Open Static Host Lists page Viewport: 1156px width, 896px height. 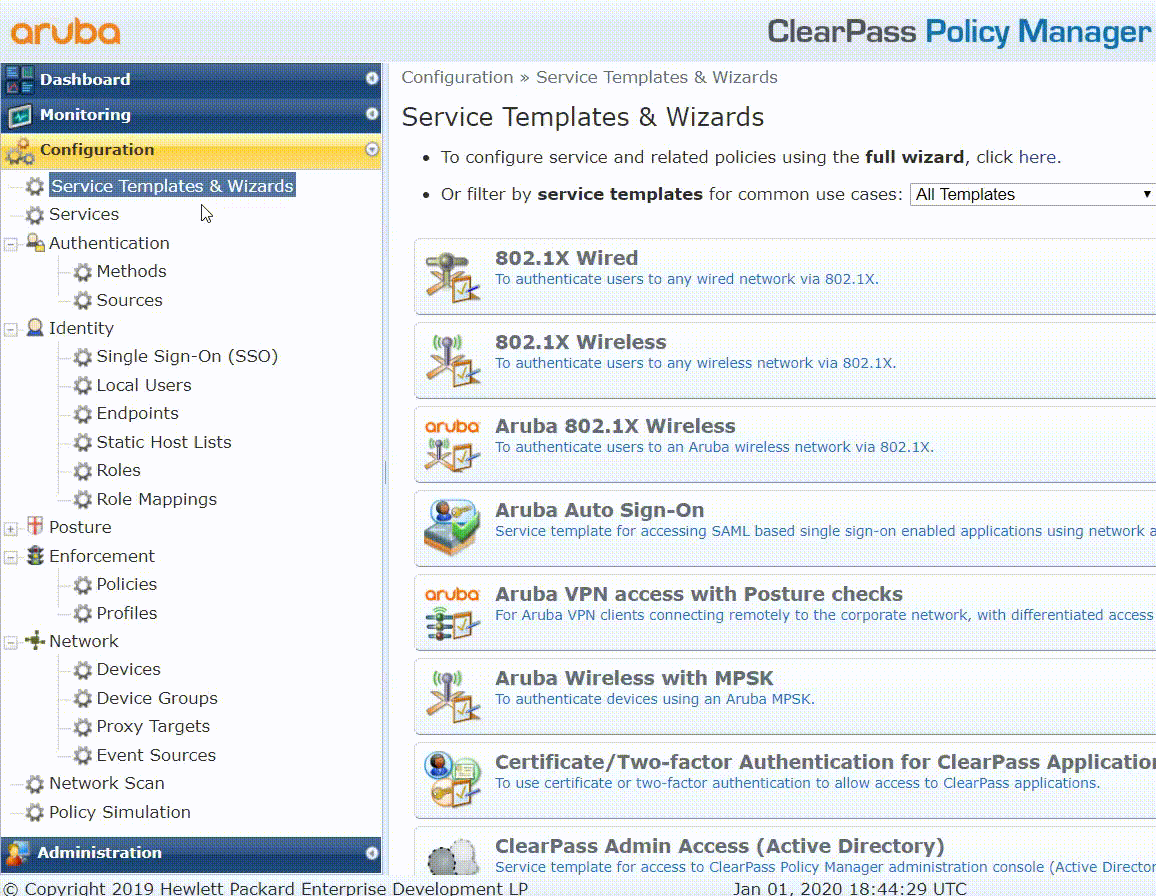pos(164,442)
